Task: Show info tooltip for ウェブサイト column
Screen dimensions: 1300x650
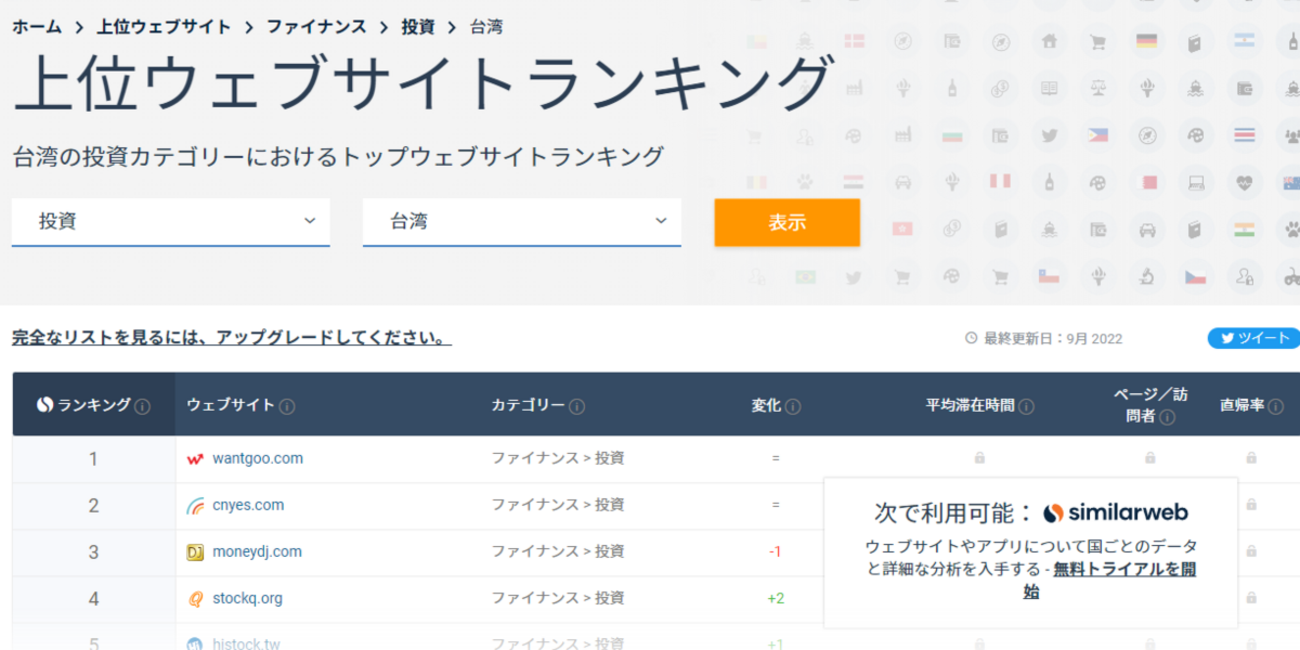Action: coord(288,406)
